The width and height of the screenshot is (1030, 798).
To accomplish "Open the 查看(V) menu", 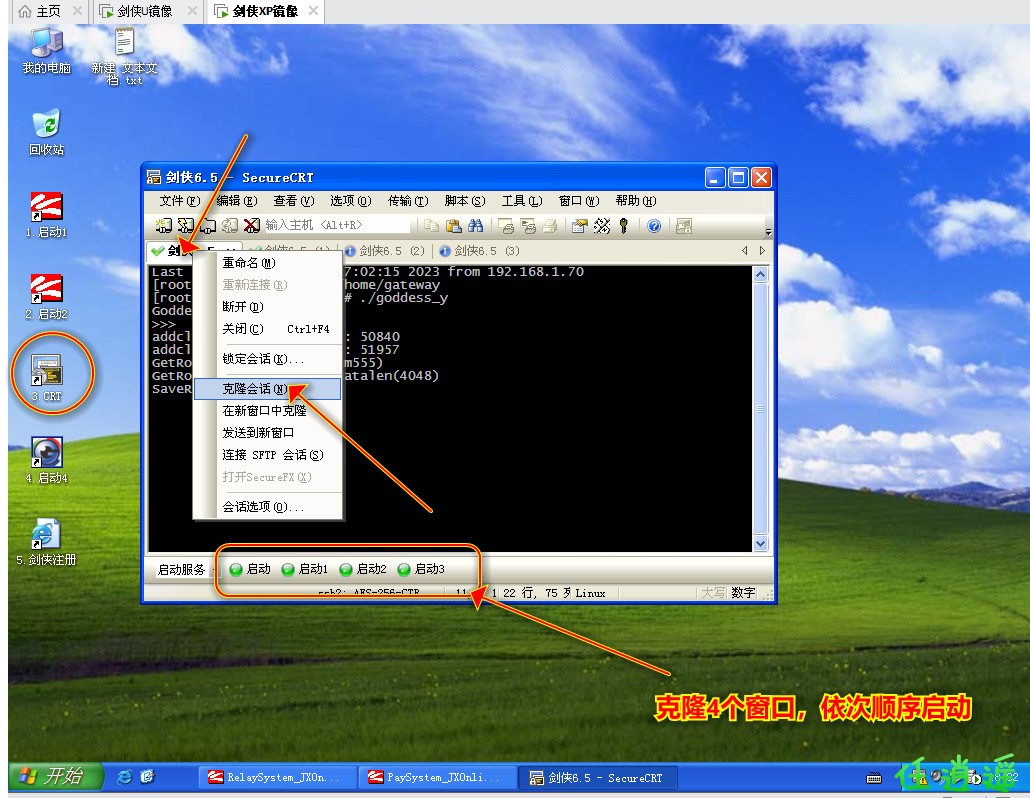I will point(294,201).
